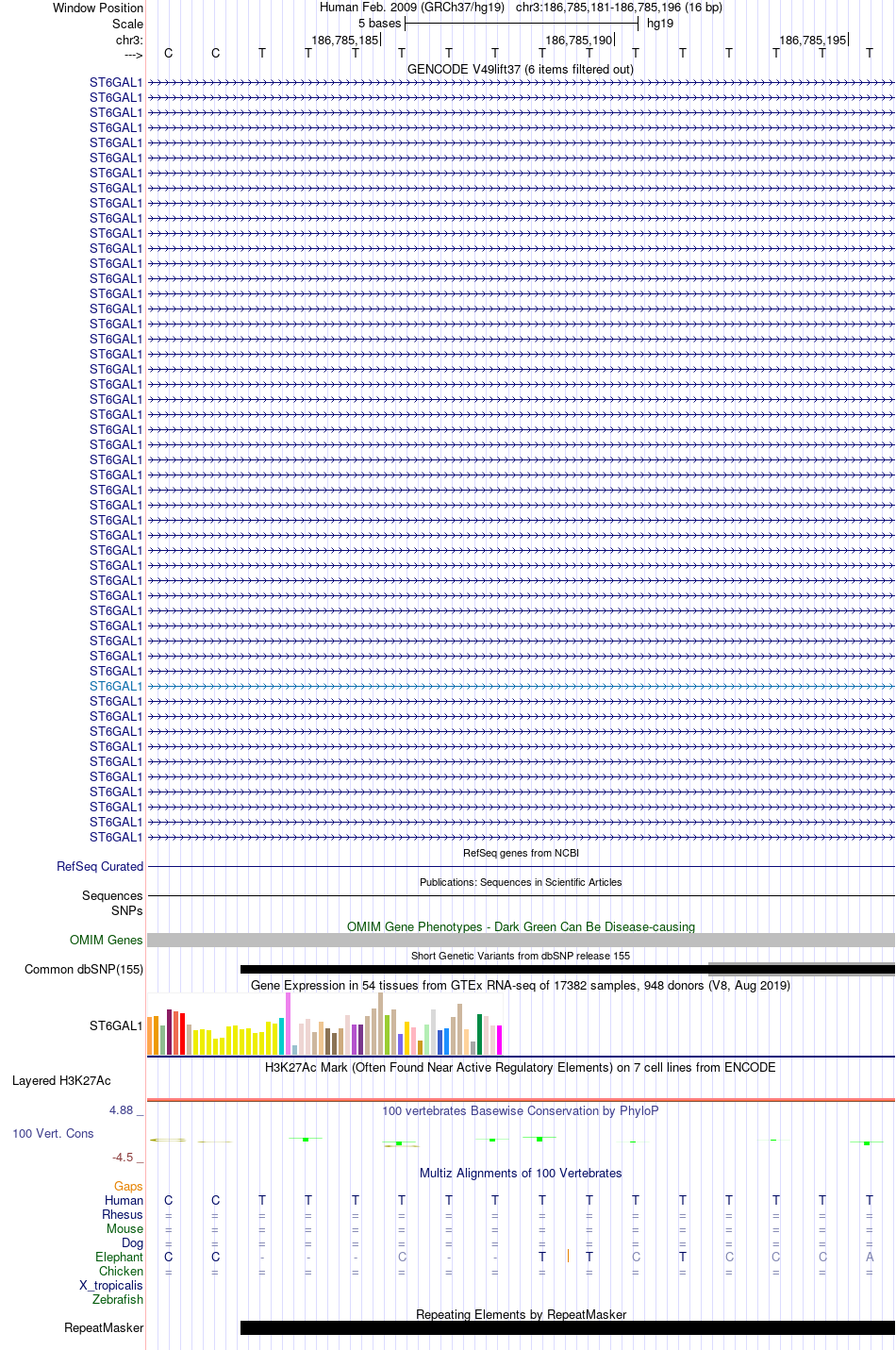The width and height of the screenshot is (896, 1350).
Task: Select the Rhesus species label
Action: (x=123, y=1214)
